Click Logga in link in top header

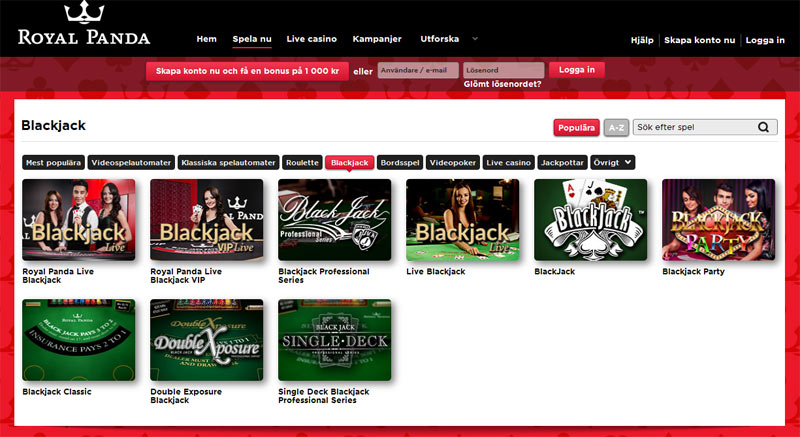(765, 40)
